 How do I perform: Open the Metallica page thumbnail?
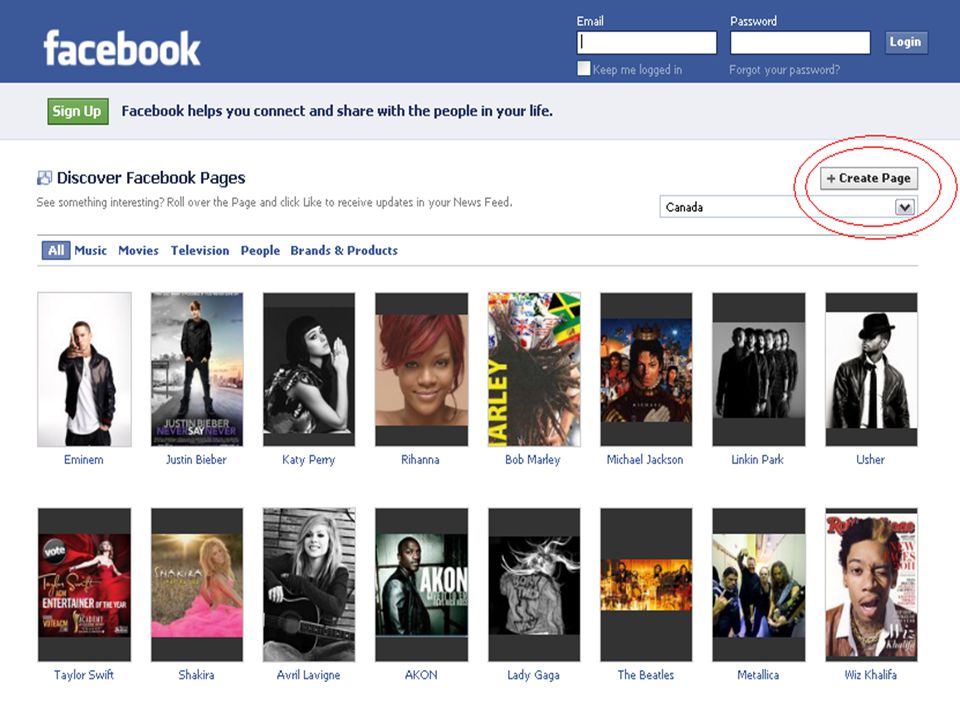[x=759, y=585]
